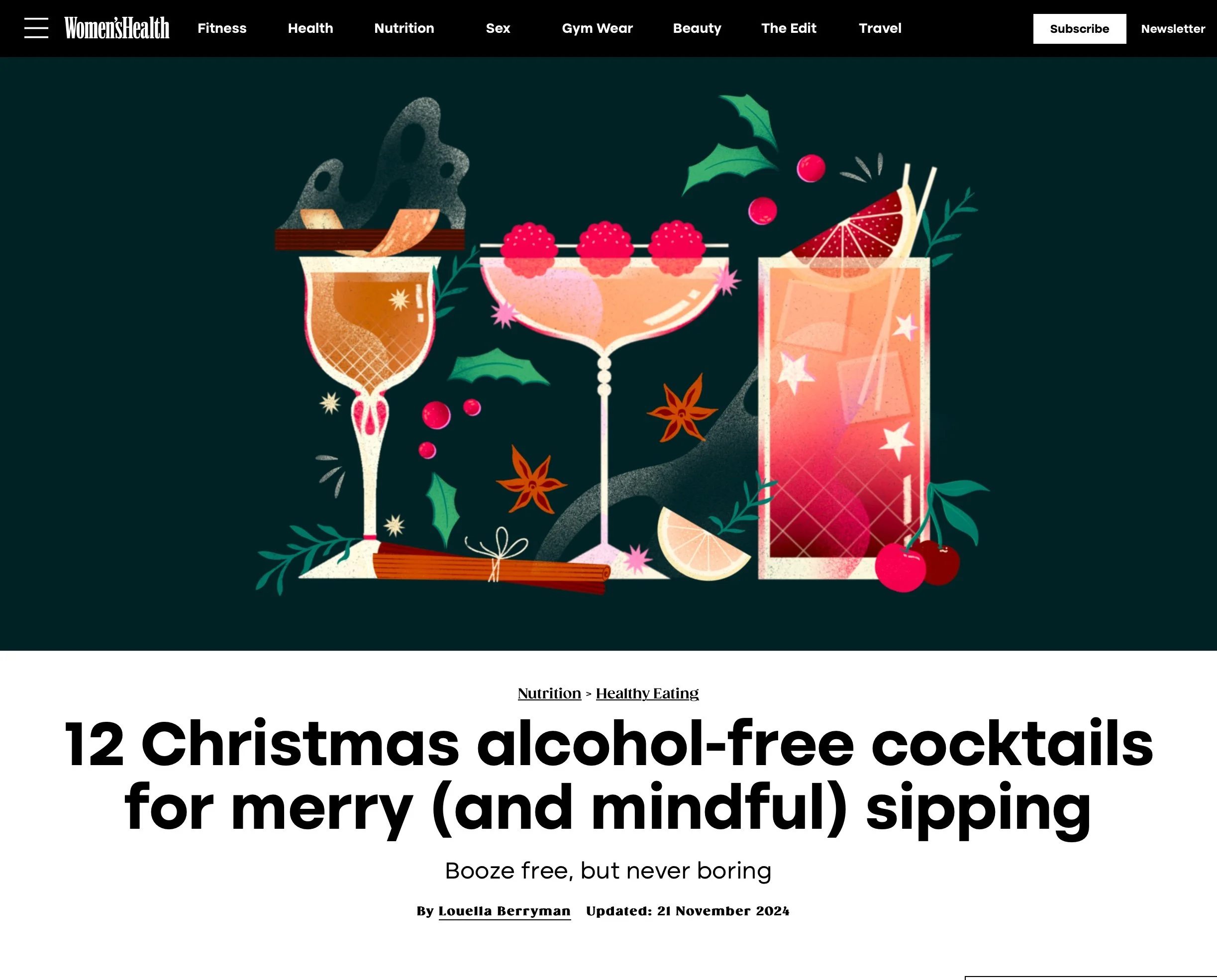Navigate to Gym Wear

[x=597, y=28]
